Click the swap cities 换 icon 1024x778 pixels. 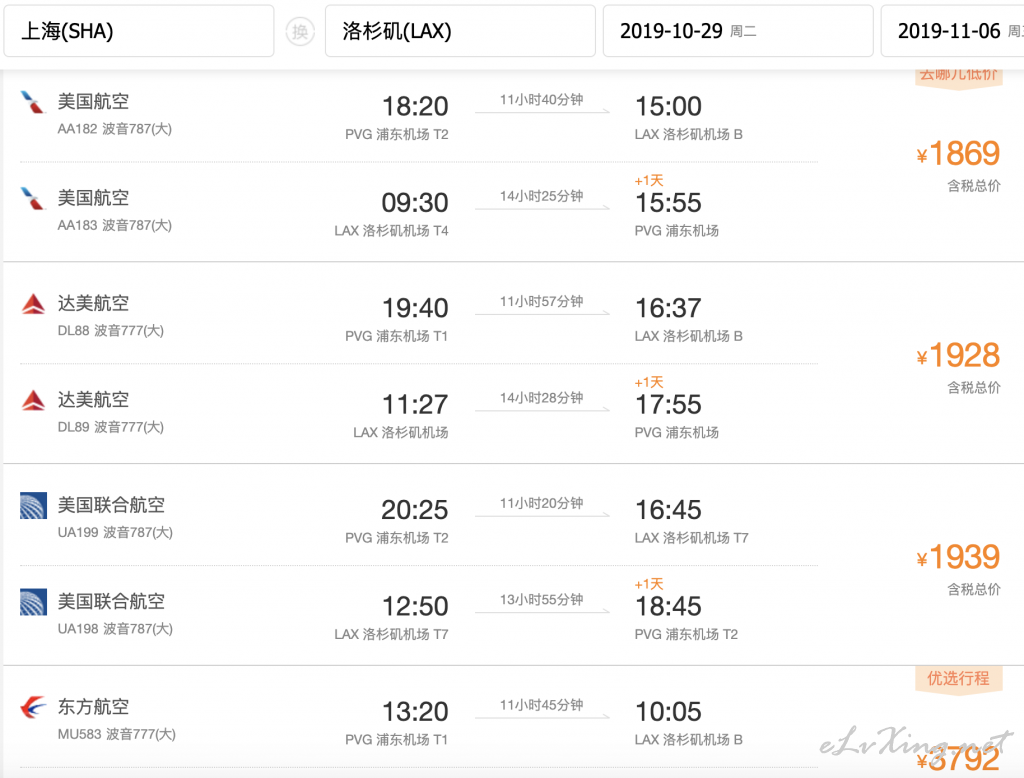(300, 31)
